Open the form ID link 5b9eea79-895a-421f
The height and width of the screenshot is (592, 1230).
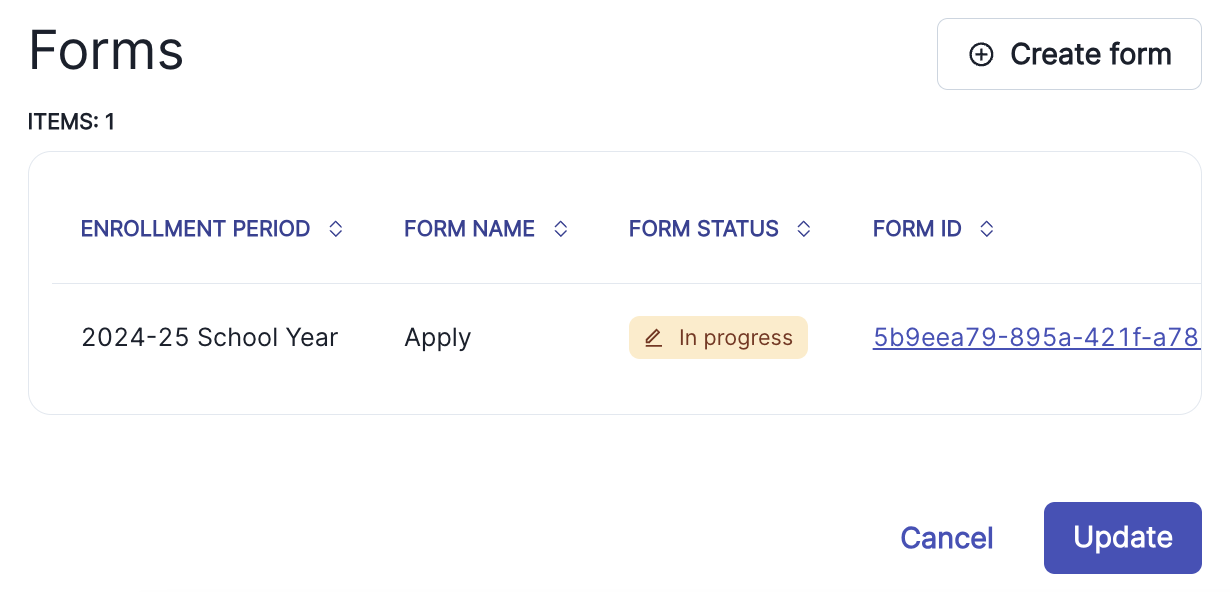tap(1035, 338)
